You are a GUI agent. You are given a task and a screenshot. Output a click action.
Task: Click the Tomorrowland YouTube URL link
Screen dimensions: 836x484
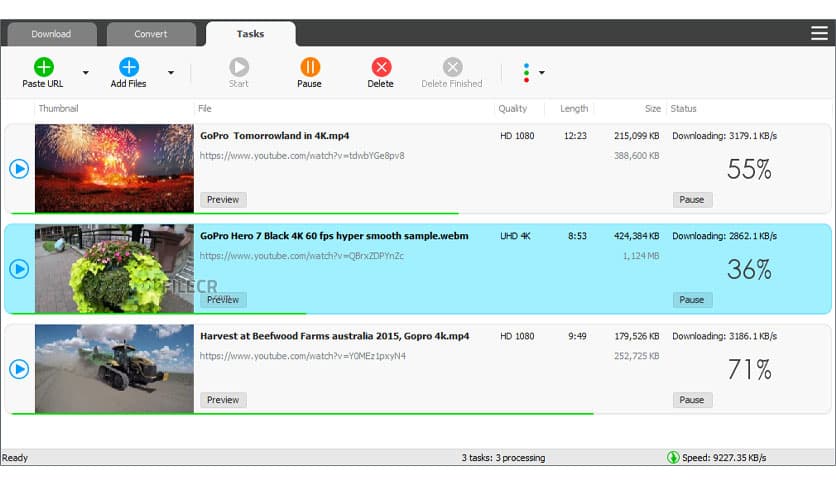302,156
